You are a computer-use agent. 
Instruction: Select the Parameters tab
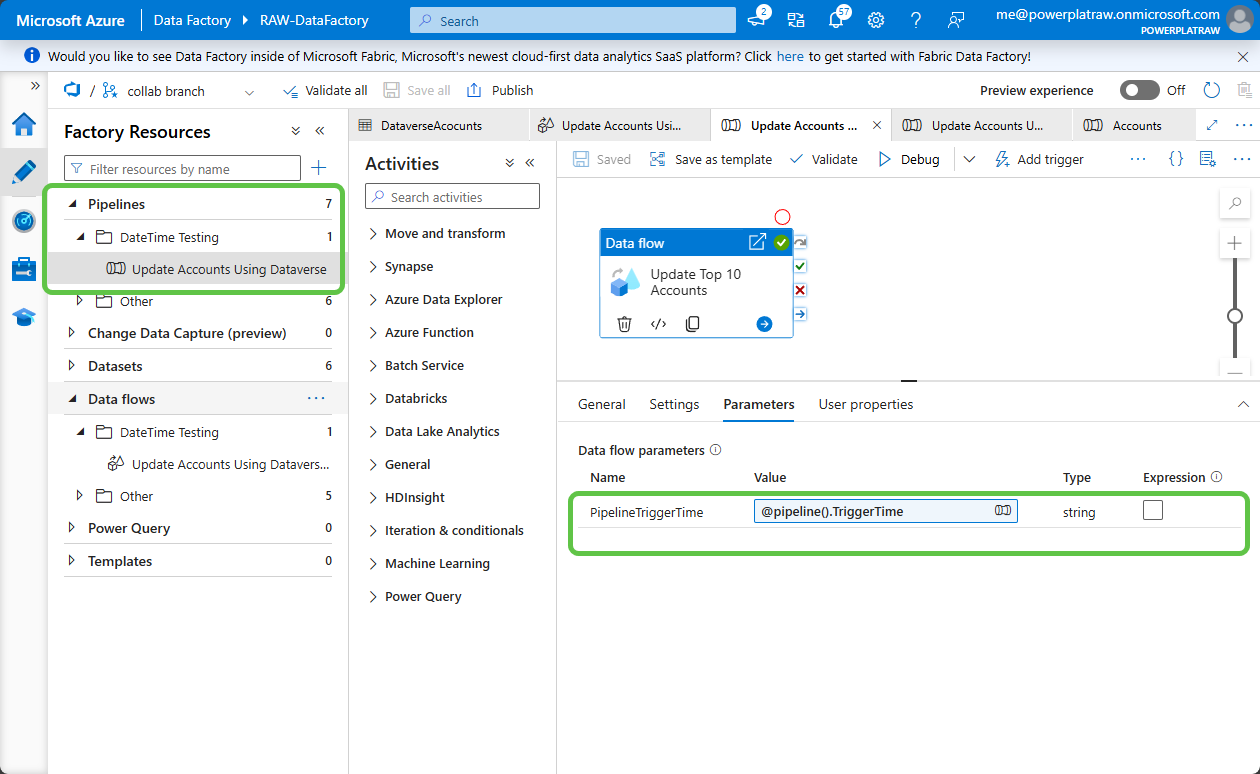(759, 404)
